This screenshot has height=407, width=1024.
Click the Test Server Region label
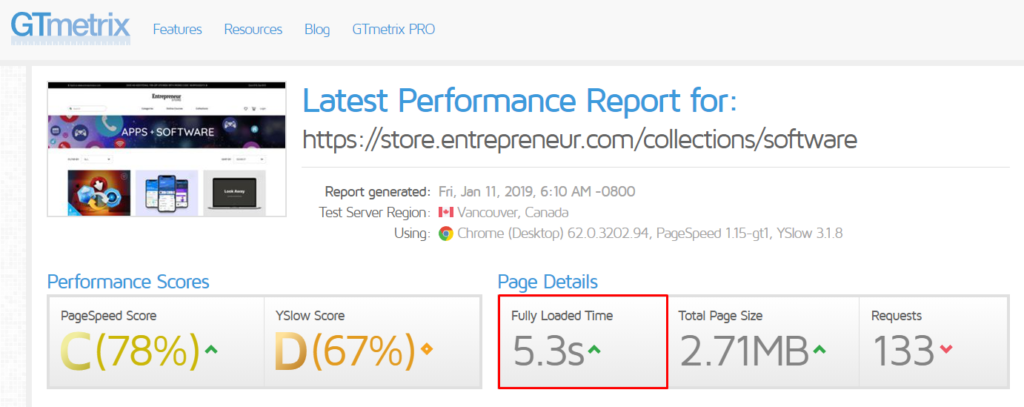[375, 212]
